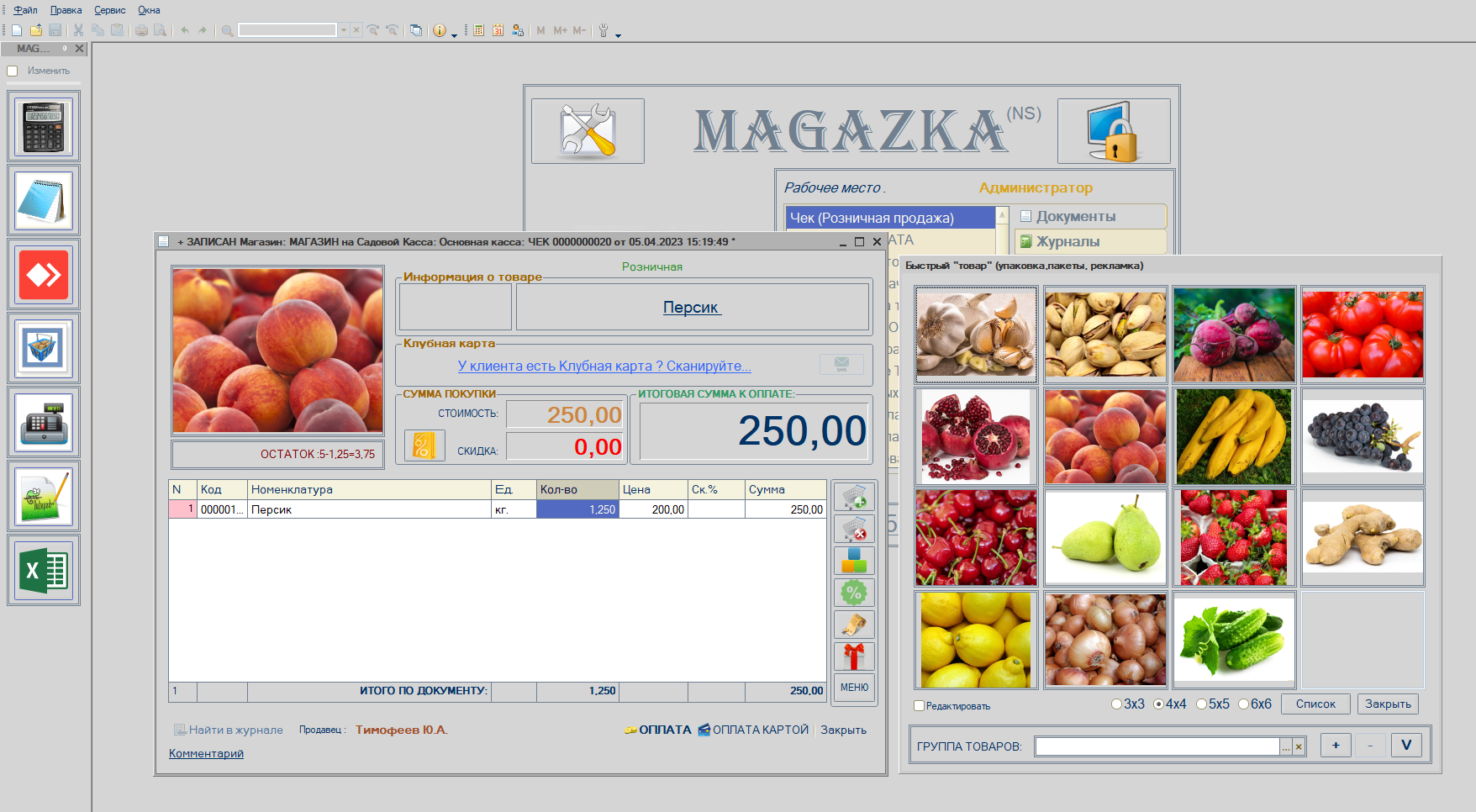Select the 6x6 grid option
The height and width of the screenshot is (812, 1476).
point(1243,704)
